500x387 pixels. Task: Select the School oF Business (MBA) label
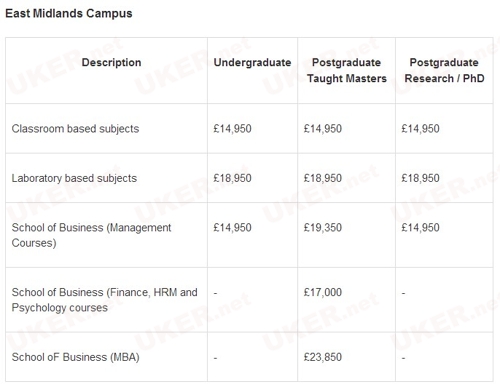tap(76, 357)
